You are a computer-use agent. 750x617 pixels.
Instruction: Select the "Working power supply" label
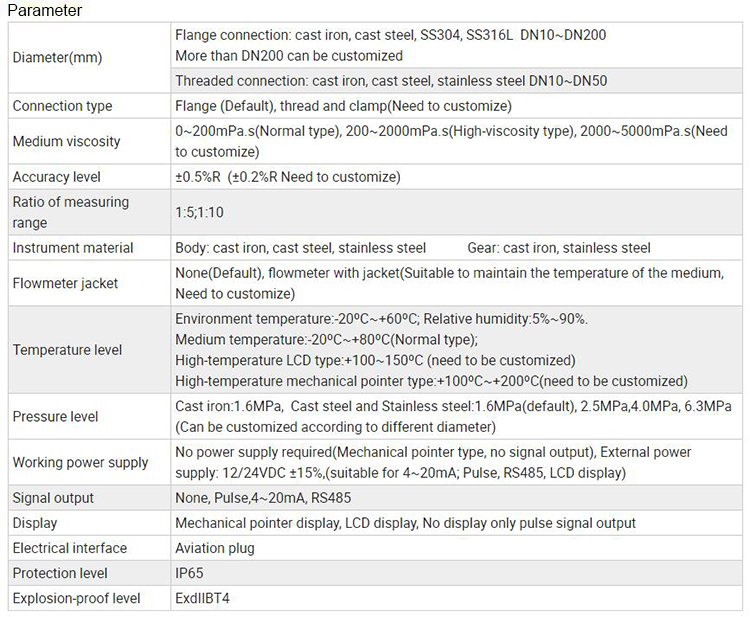click(80, 462)
